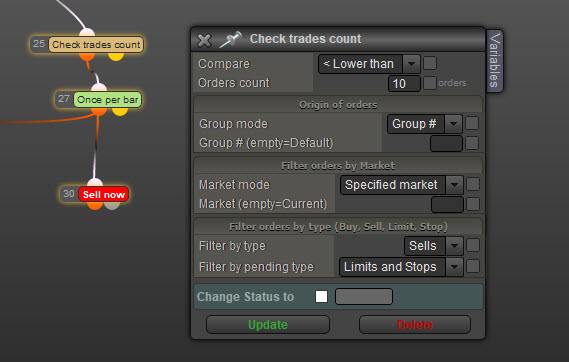Click orange output connector of Check trades count
The height and width of the screenshot is (362, 569).
click(87, 57)
